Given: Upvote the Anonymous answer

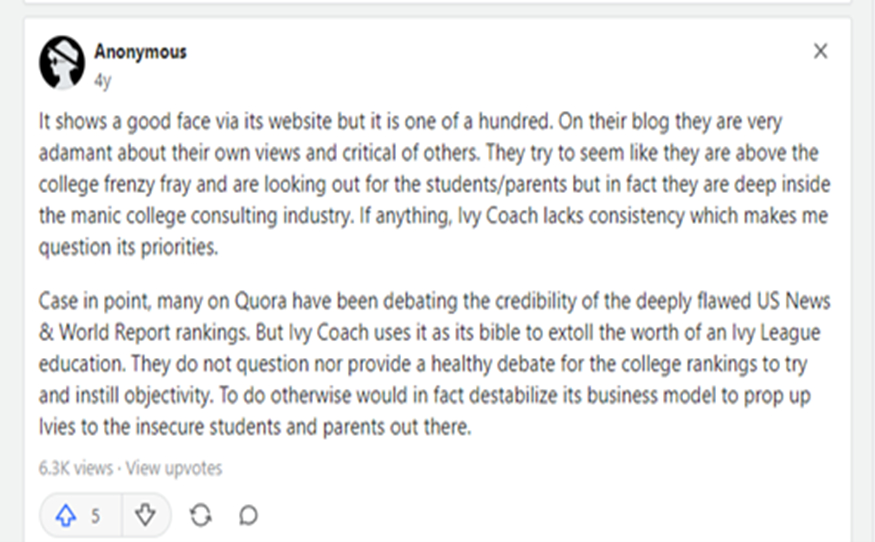Looking at the screenshot, I should click(66, 515).
